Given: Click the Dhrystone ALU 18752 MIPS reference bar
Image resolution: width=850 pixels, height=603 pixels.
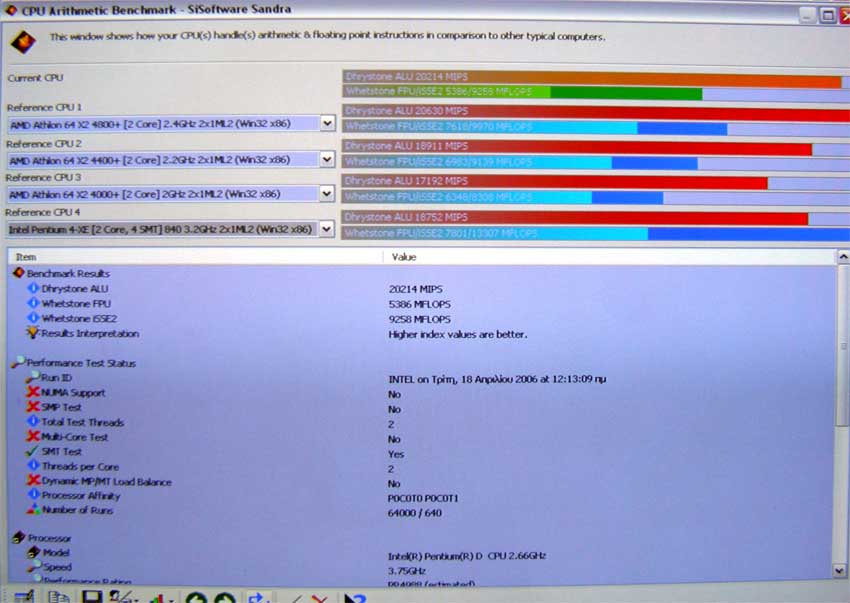Looking at the screenshot, I should click(575, 217).
